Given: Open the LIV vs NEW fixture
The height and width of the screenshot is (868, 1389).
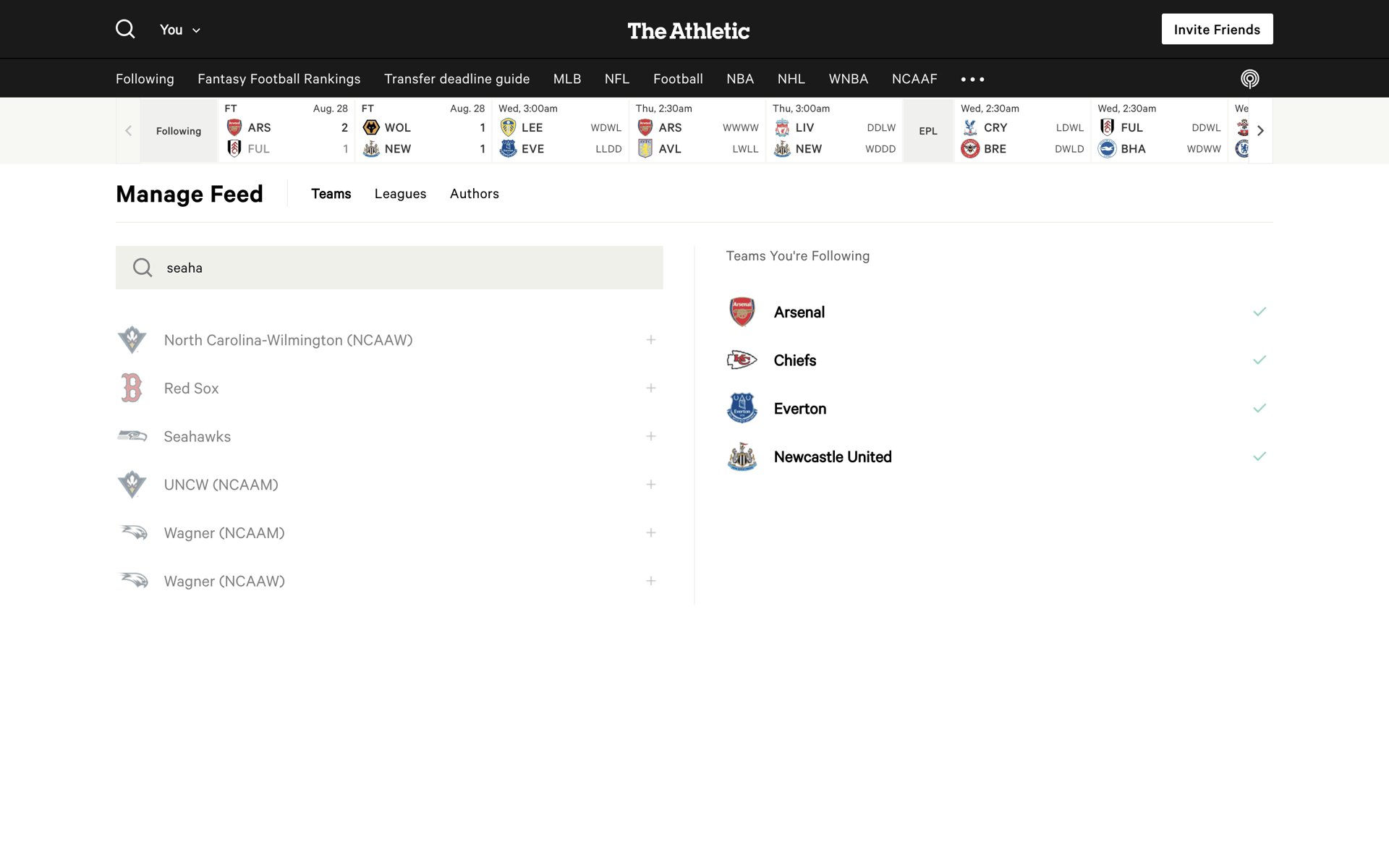Looking at the screenshot, I should pyautogui.click(x=834, y=130).
